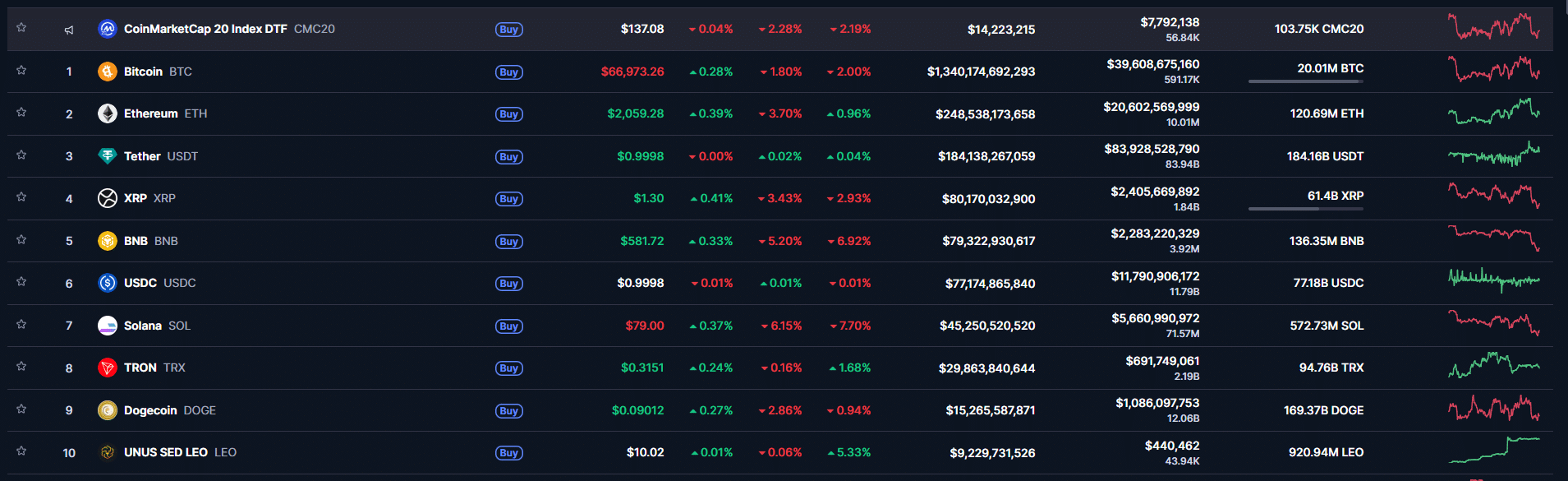Click XRP circulating supply progress bar

point(1306,209)
